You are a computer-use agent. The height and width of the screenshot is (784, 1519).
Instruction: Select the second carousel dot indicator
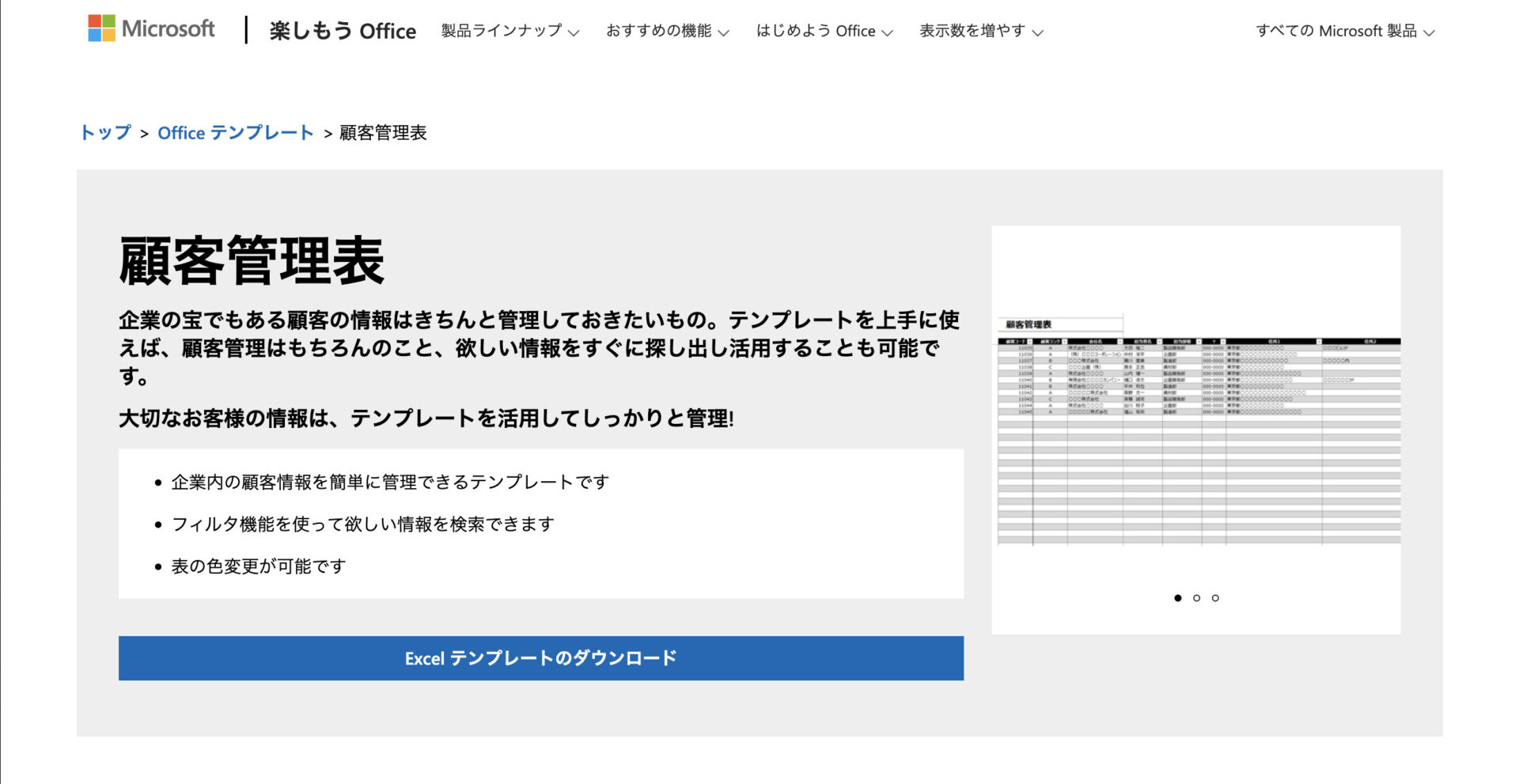[1195, 599]
